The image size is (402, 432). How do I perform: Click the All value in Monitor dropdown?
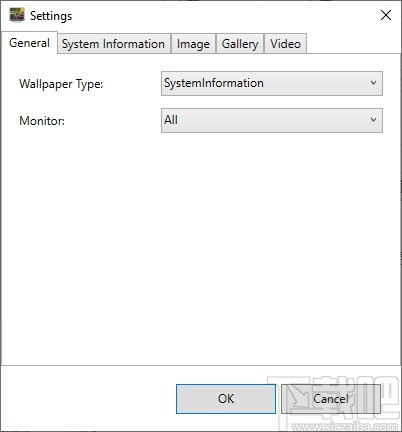171,120
